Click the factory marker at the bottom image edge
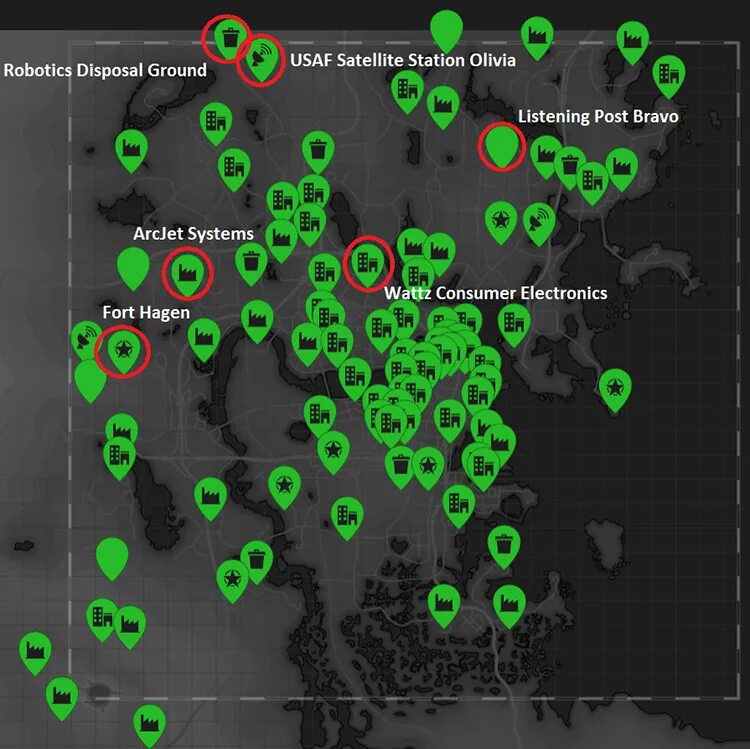The image size is (750, 749). 150,726
